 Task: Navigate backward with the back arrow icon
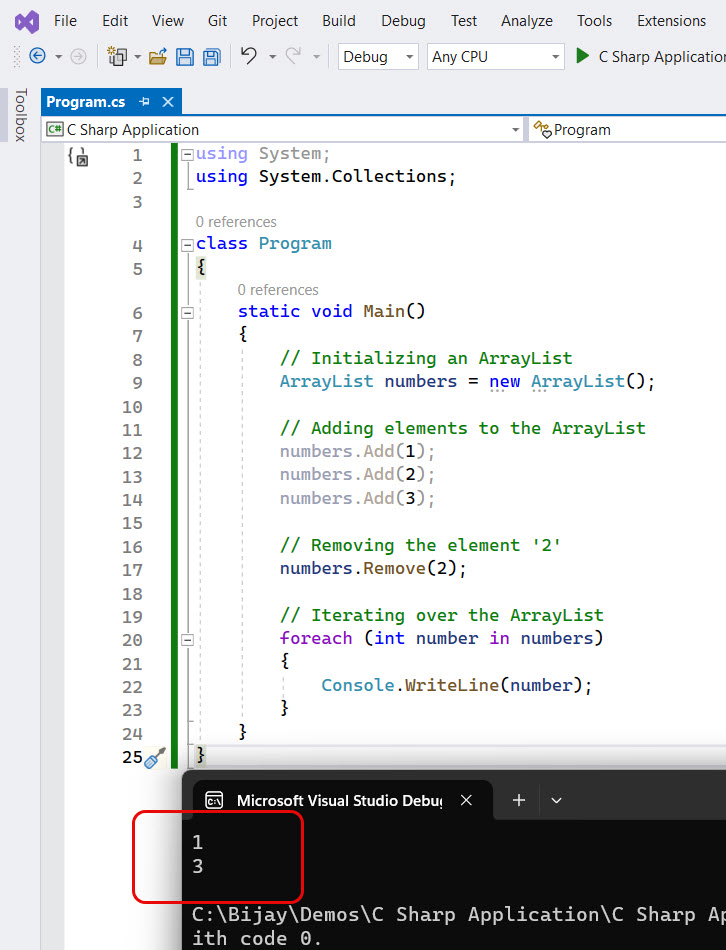[x=38, y=56]
